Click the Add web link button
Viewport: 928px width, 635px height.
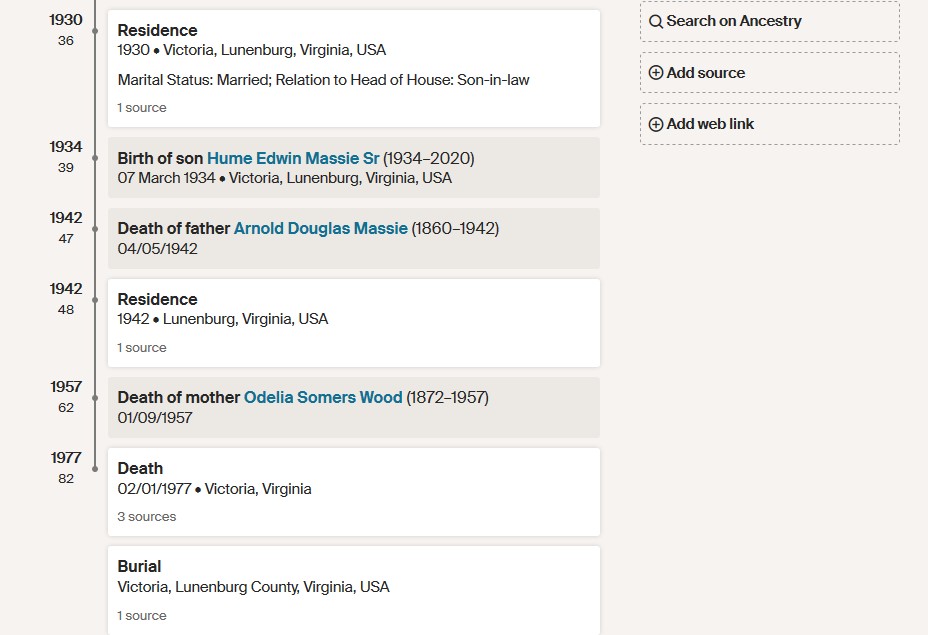tap(769, 124)
